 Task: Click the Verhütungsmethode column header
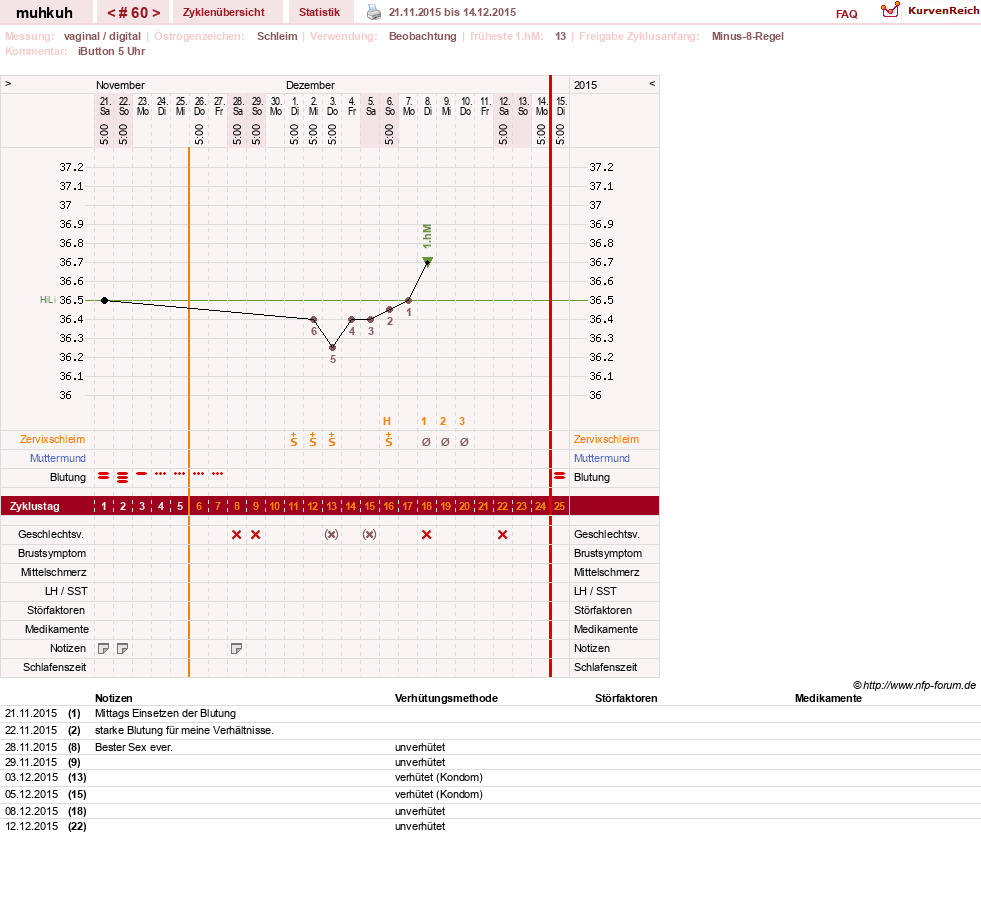click(x=446, y=698)
